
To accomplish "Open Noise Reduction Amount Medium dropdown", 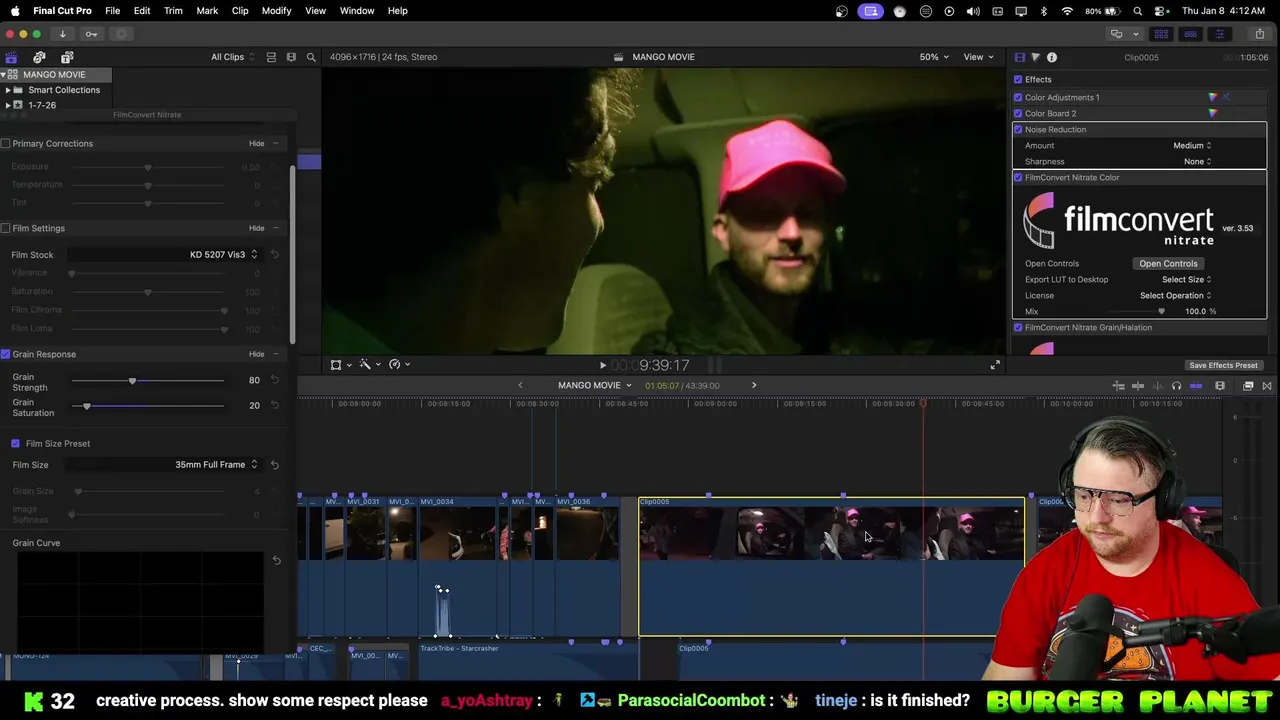I will [x=1192, y=145].
